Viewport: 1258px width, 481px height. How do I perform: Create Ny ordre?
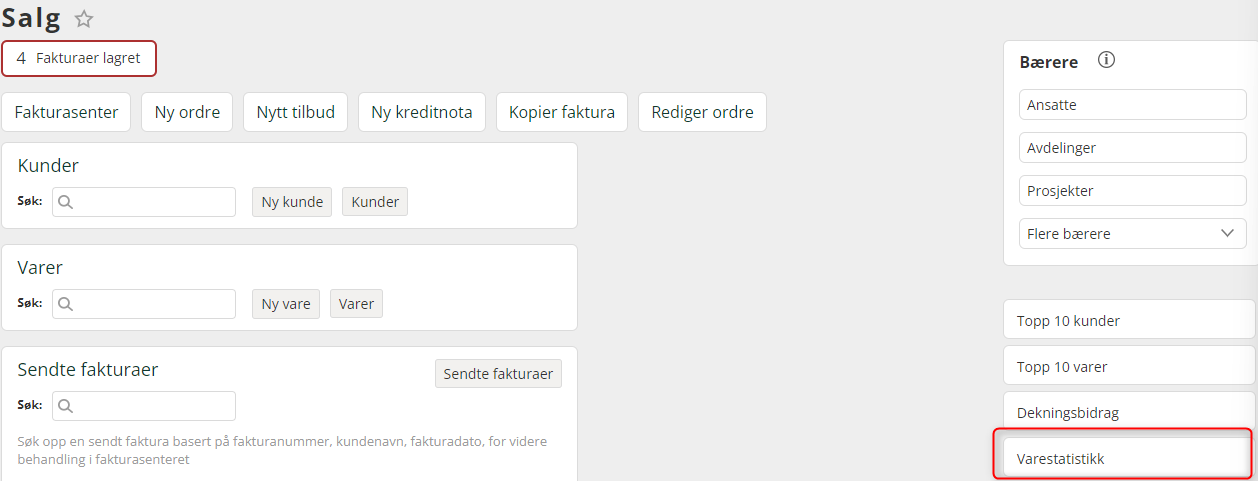tap(187, 112)
